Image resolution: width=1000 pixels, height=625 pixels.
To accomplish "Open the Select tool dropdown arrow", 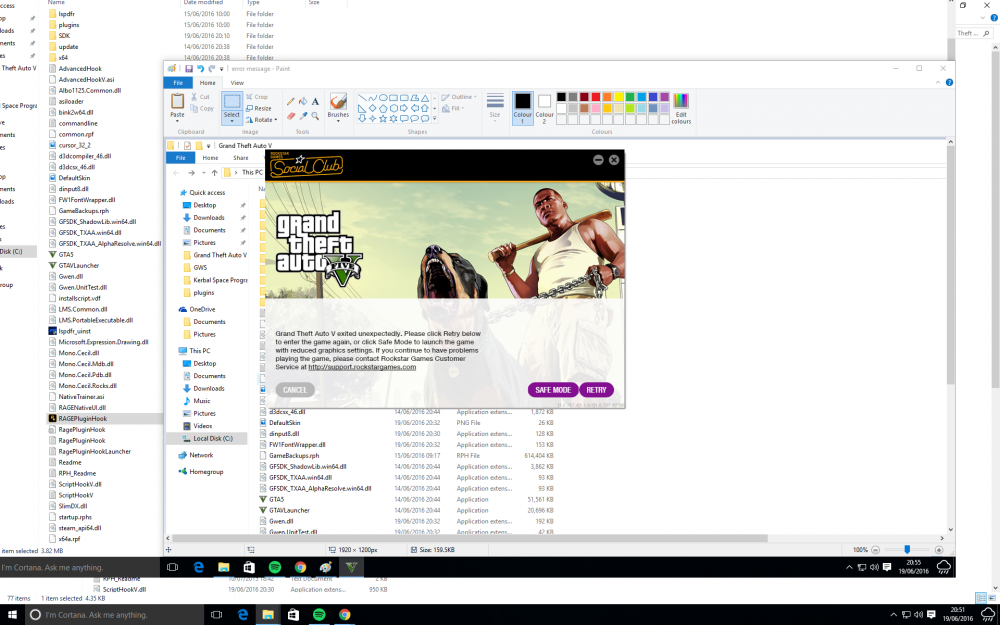I will (232, 121).
